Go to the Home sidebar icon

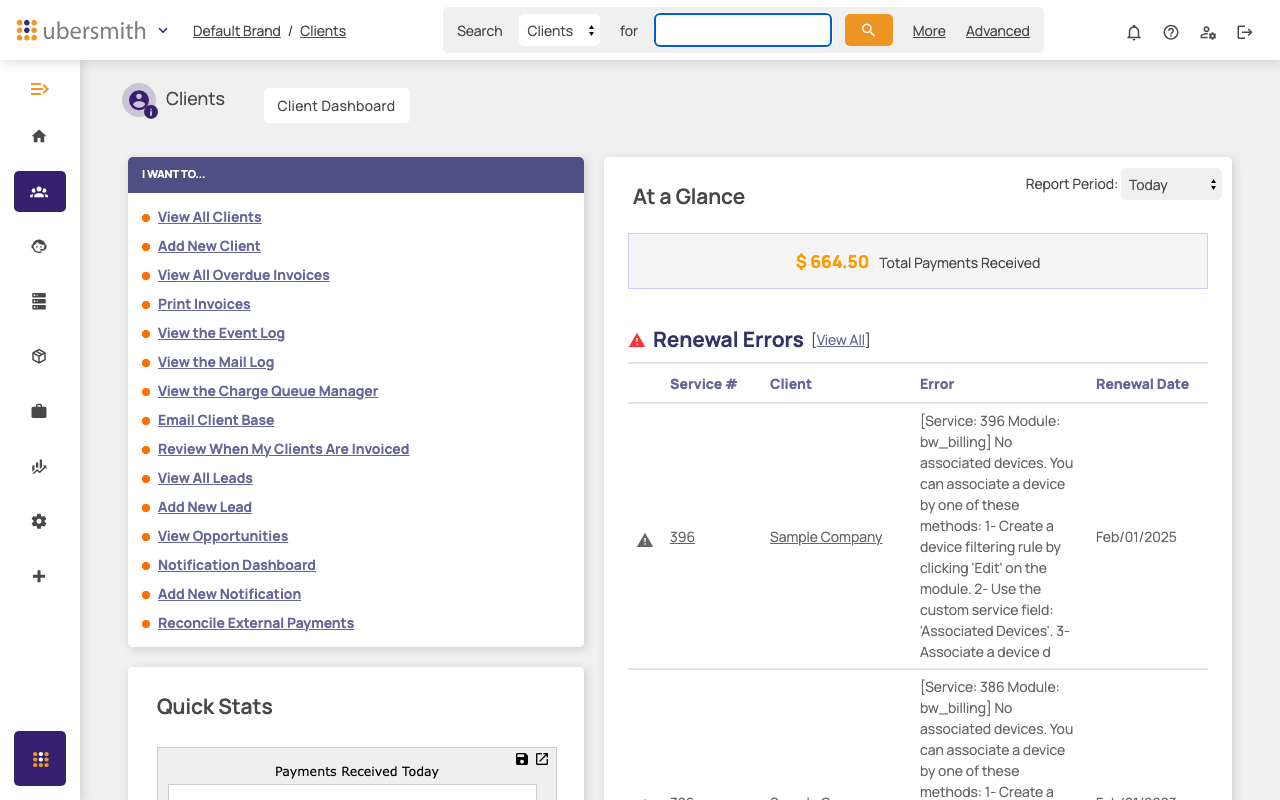[x=39, y=136]
